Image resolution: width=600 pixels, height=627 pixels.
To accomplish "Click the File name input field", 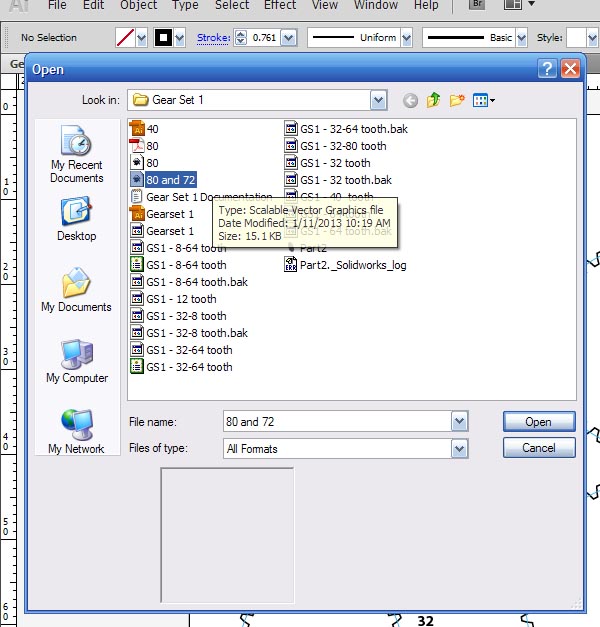I will click(x=337, y=421).
